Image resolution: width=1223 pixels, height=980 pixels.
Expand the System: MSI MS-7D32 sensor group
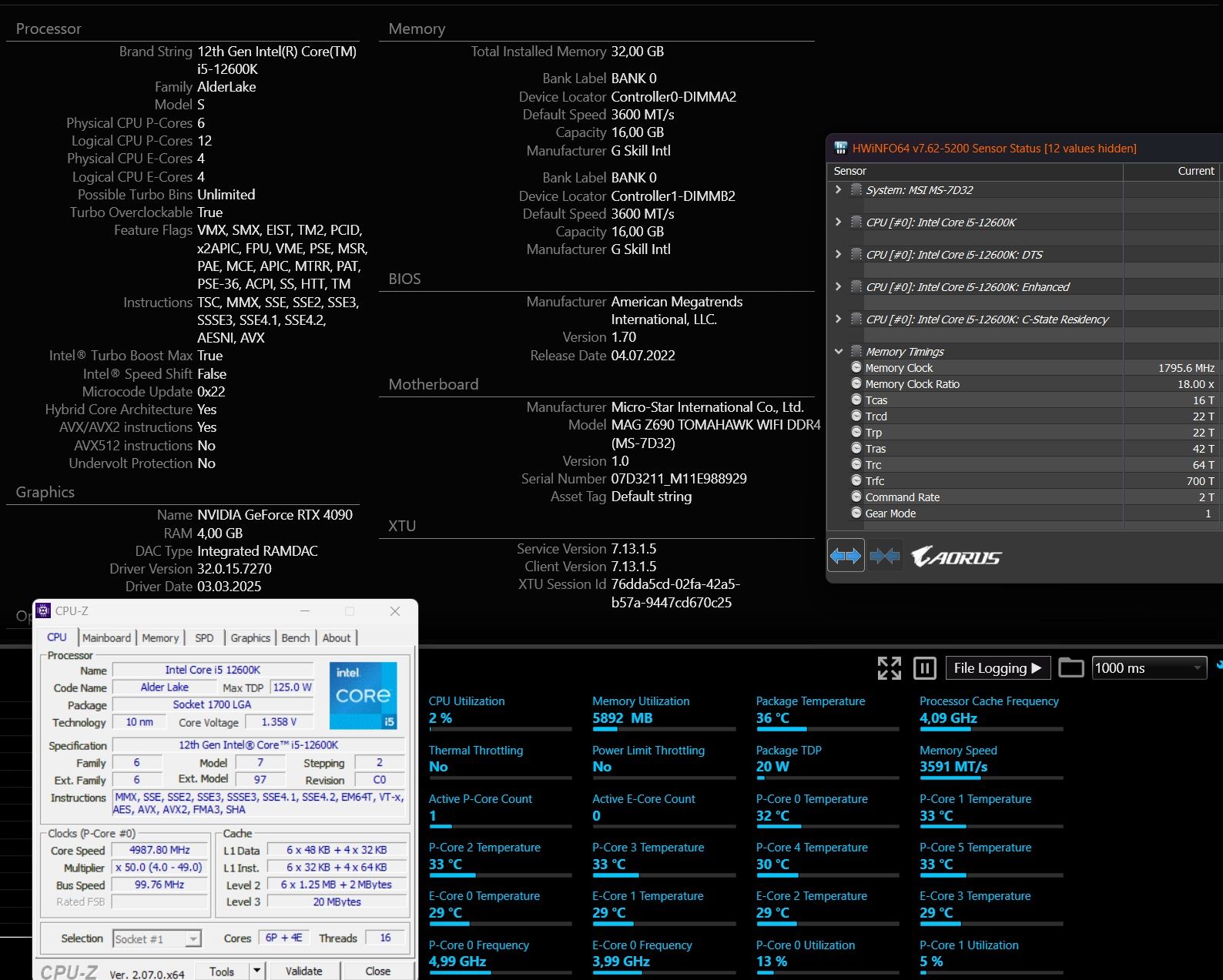[839, 189]
